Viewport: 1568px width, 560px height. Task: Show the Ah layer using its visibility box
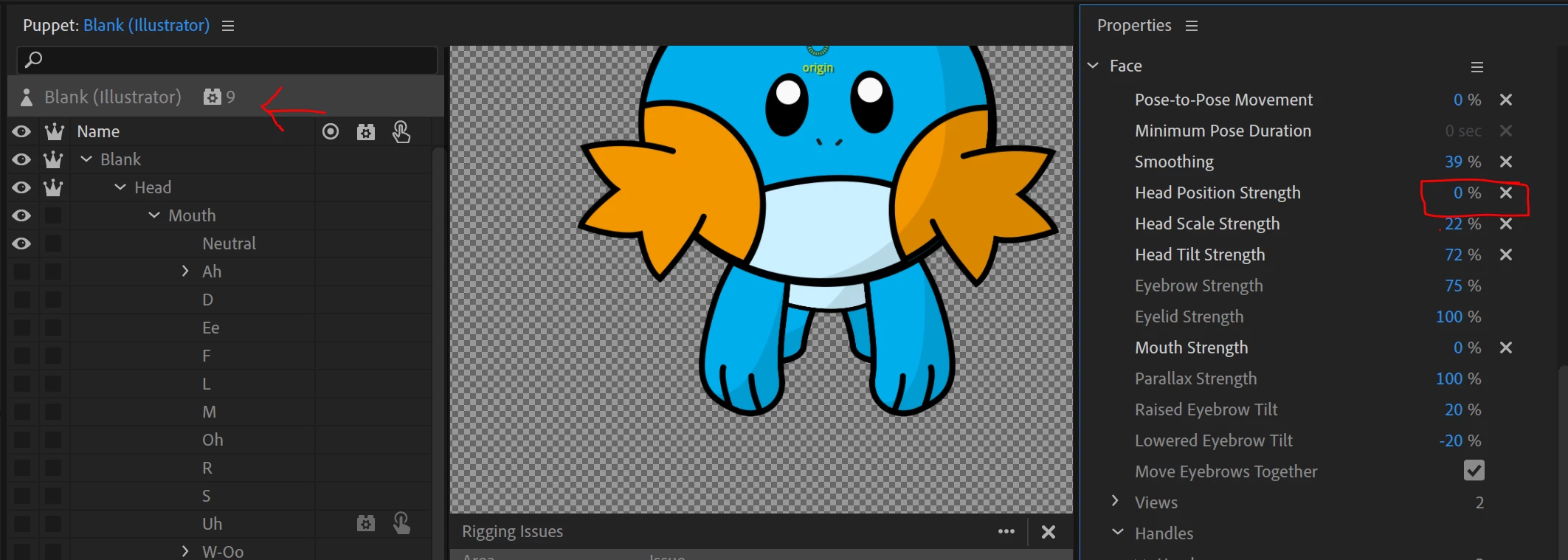pyautogui.click(x=22, y=272)
